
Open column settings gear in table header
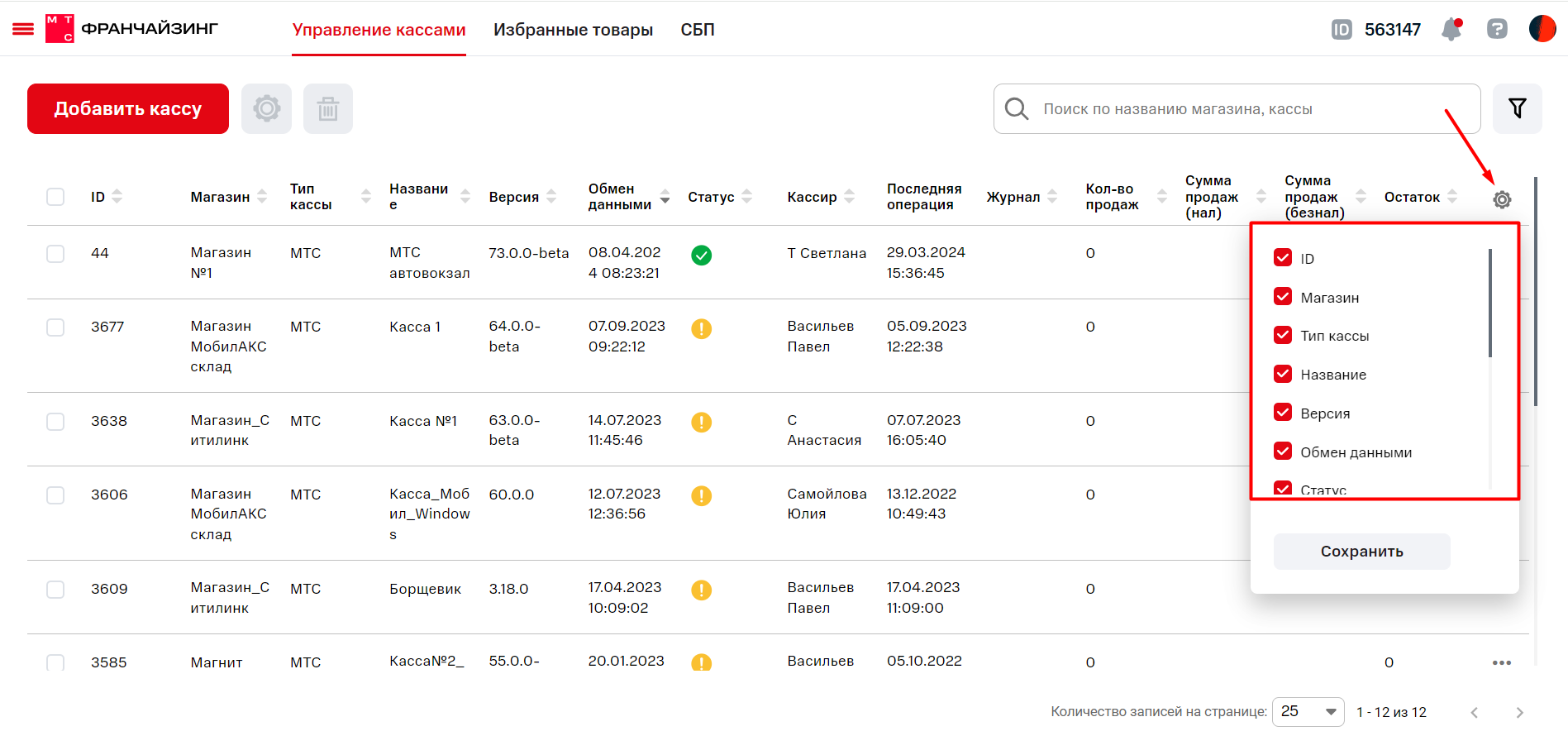click(x=1502, y=199)
